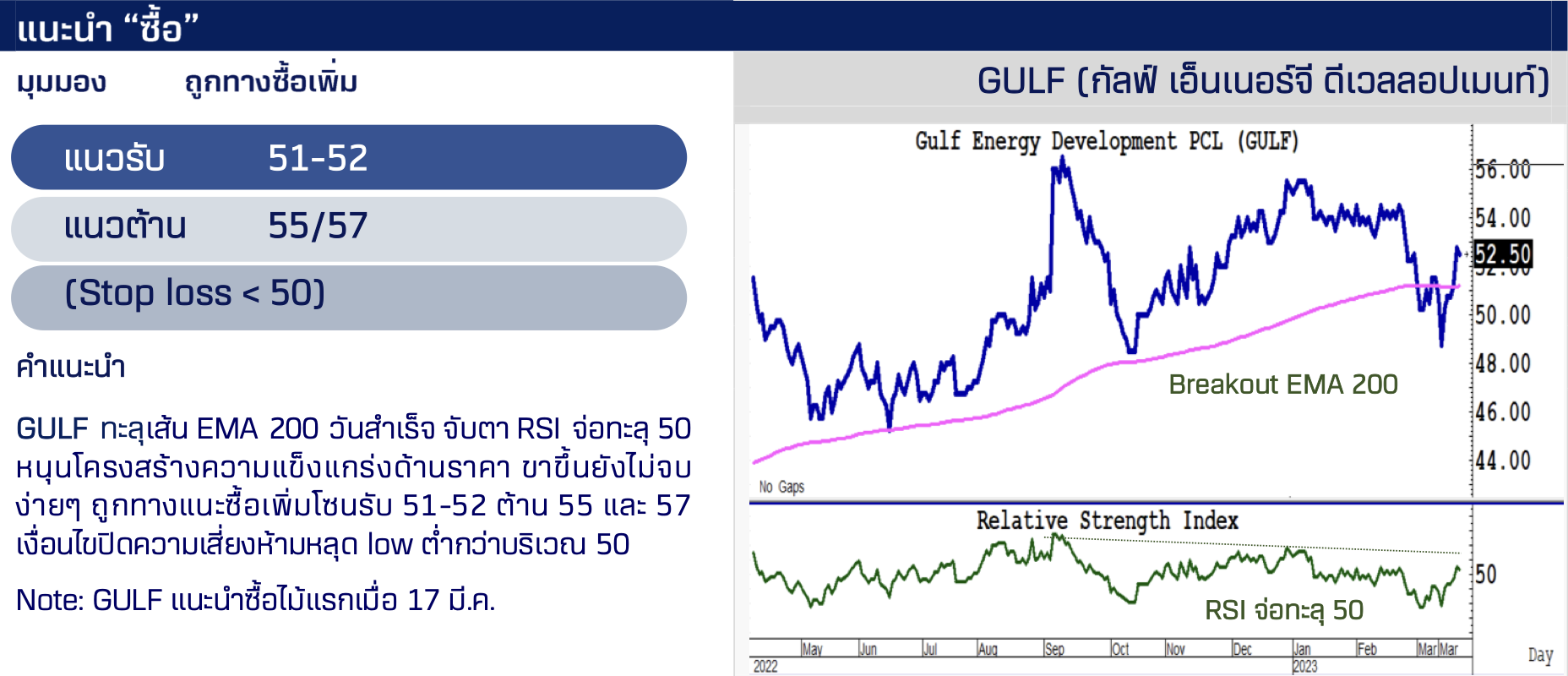Image resolution: width=1568 pixels, height=676 pixels.
Task: Click the 56.00 price axis label
Action: coord(1503,170)
